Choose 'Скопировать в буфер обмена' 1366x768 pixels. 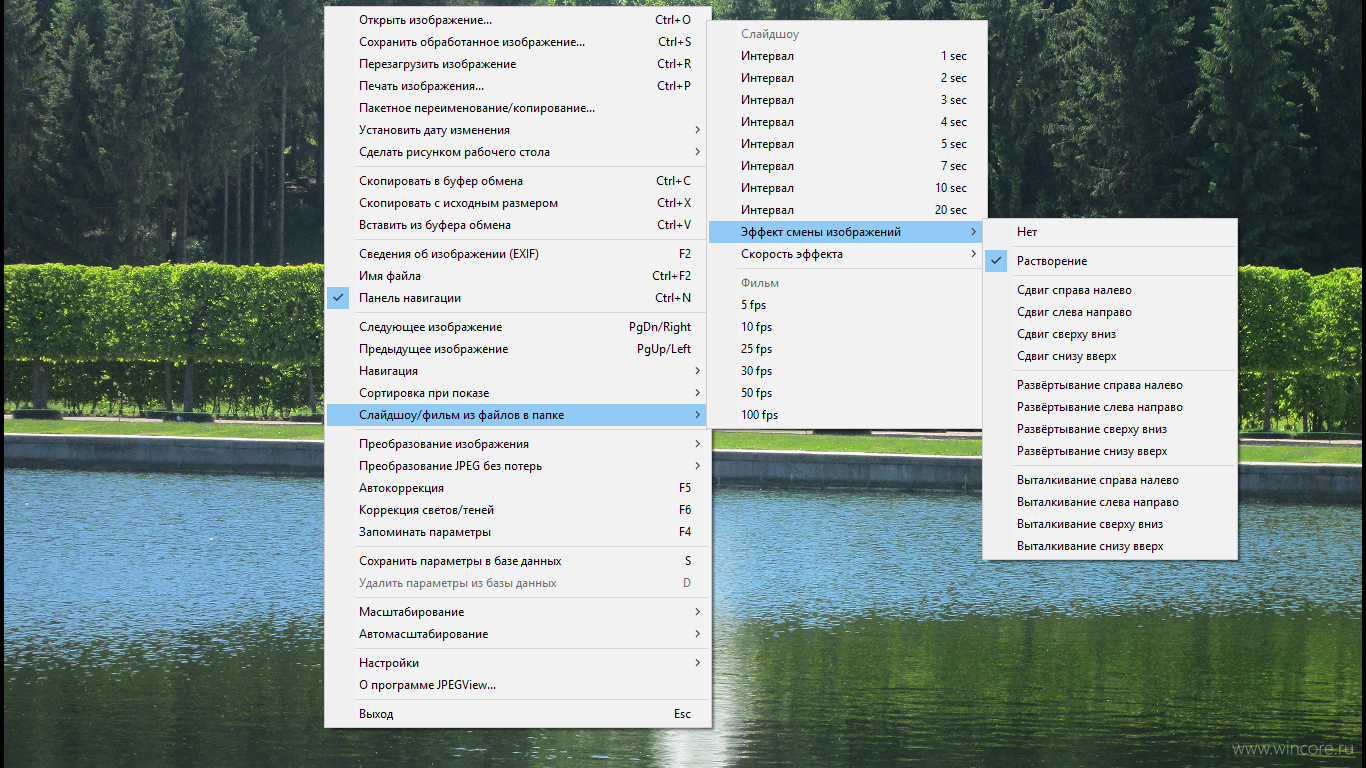(x=517, y=181)
